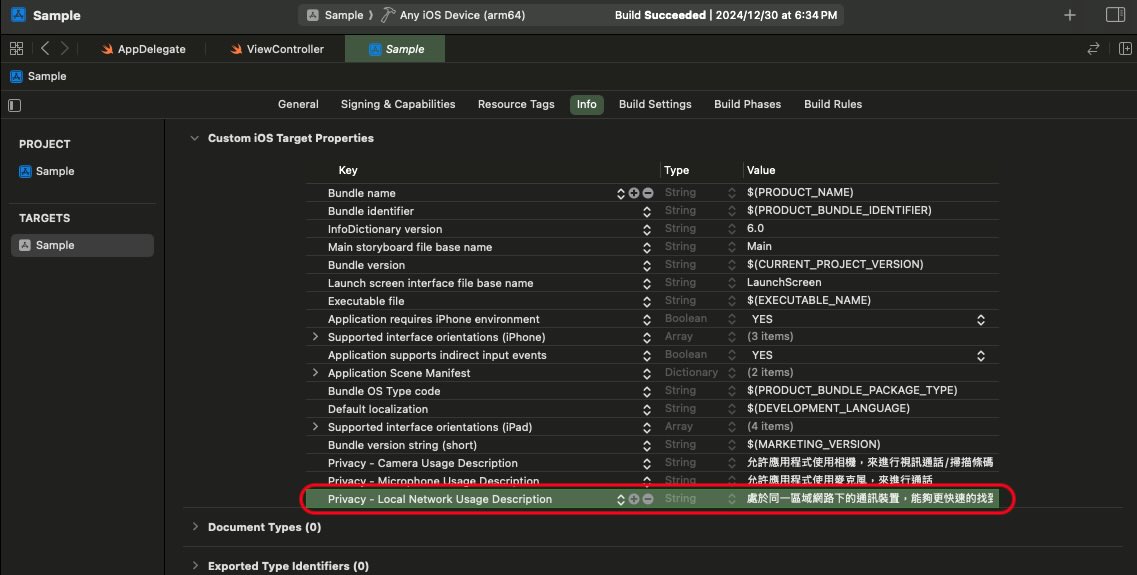
Task: Open the AppDelegate tab
Action: 144,49
